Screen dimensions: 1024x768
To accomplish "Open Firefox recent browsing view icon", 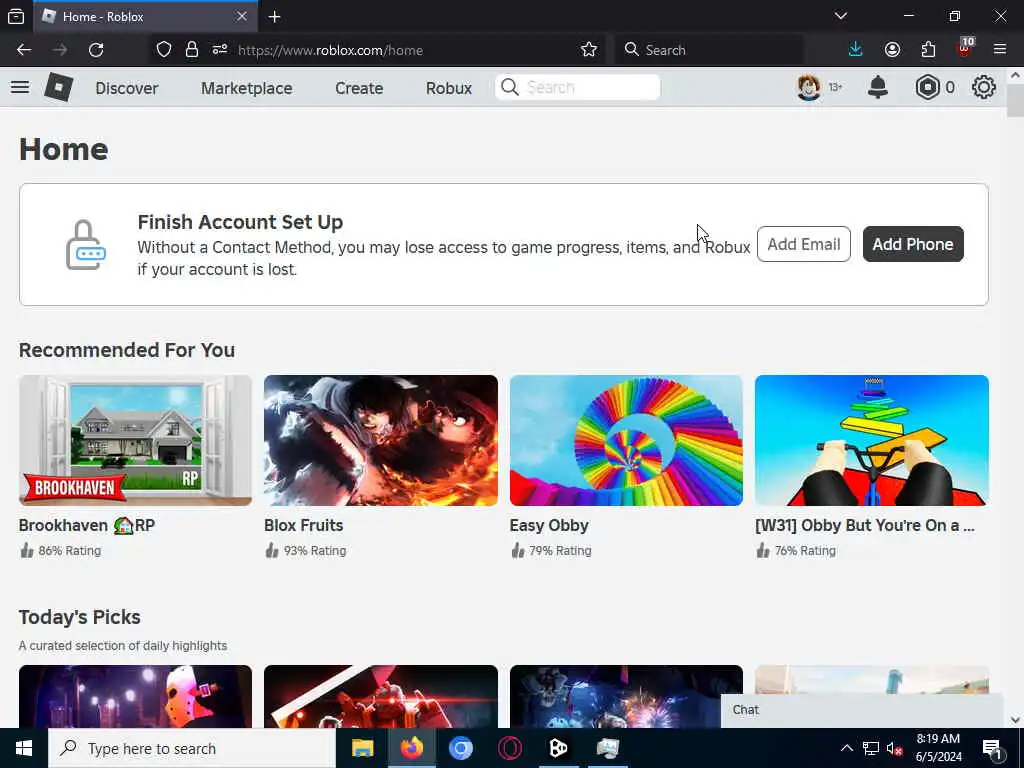I will tap(16, 16).
